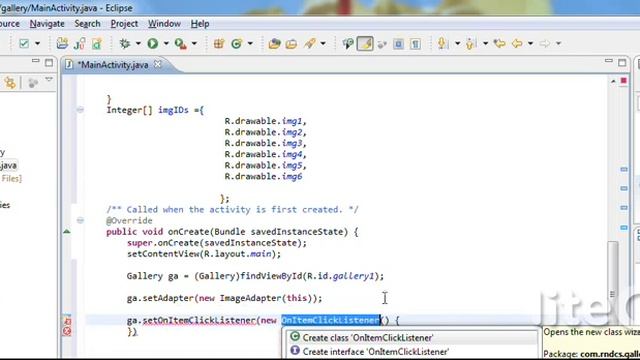
Task: Click the task checkbox icon in toolbar
Action: (x=24, y=43)
